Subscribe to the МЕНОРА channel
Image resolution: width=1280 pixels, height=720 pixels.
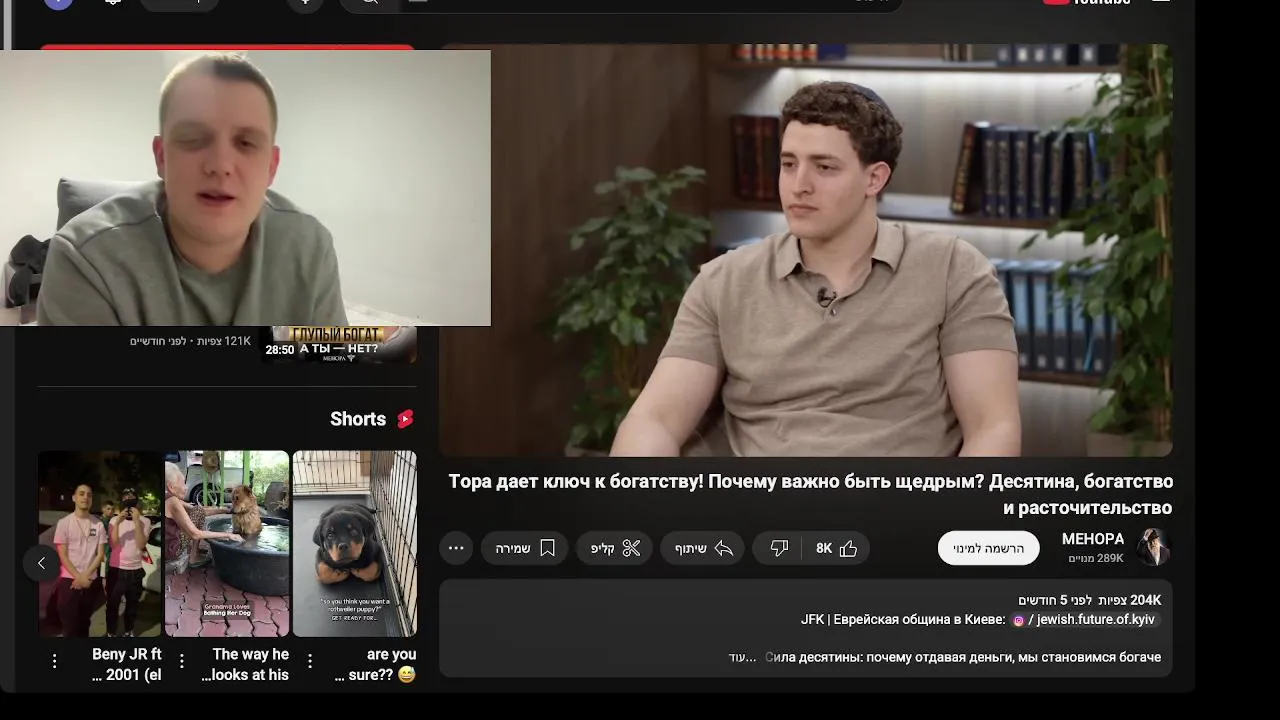point(988,548)
